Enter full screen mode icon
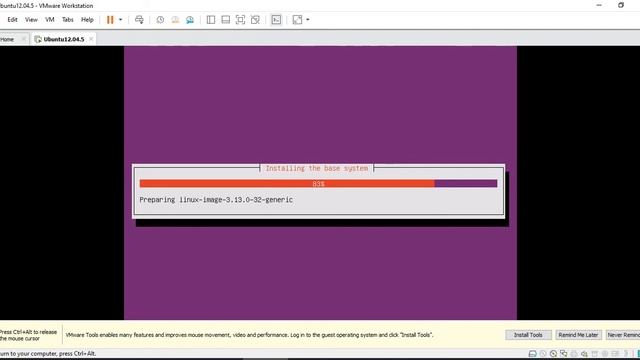The width and height of the screenshot is (640, 360). coord(240,20)
